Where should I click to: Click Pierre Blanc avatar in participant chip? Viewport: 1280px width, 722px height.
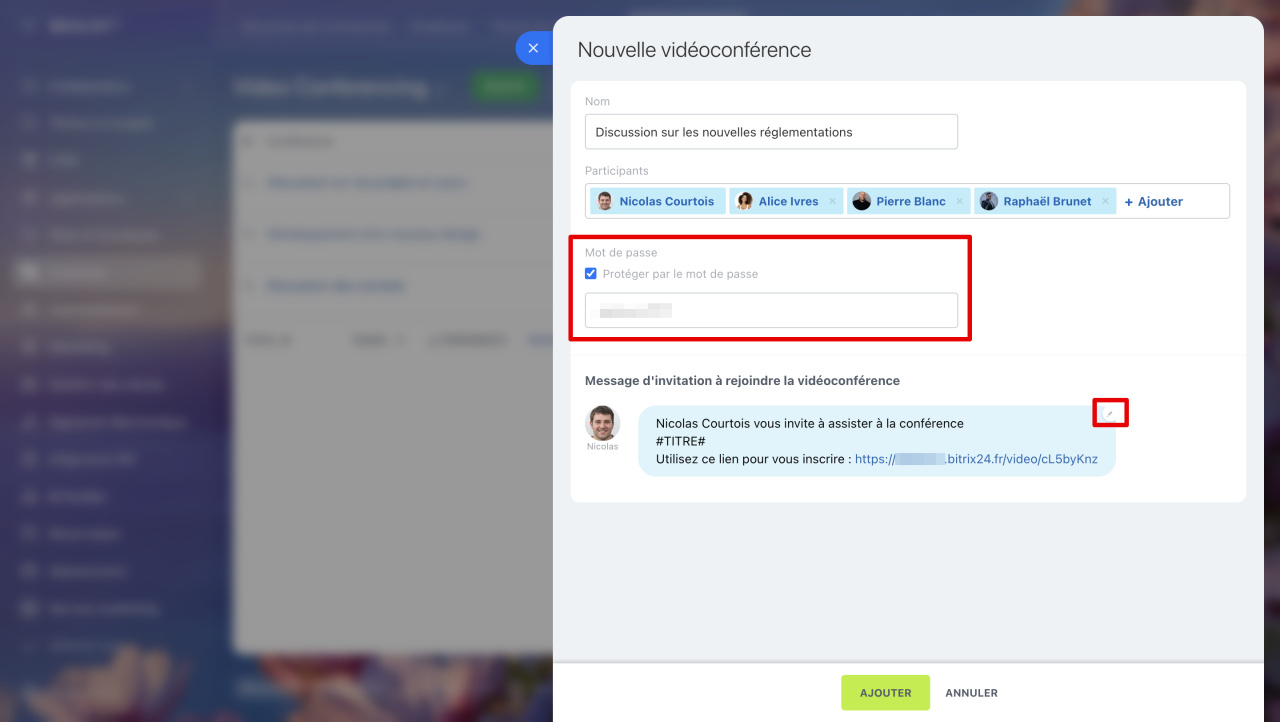point(862,201)
